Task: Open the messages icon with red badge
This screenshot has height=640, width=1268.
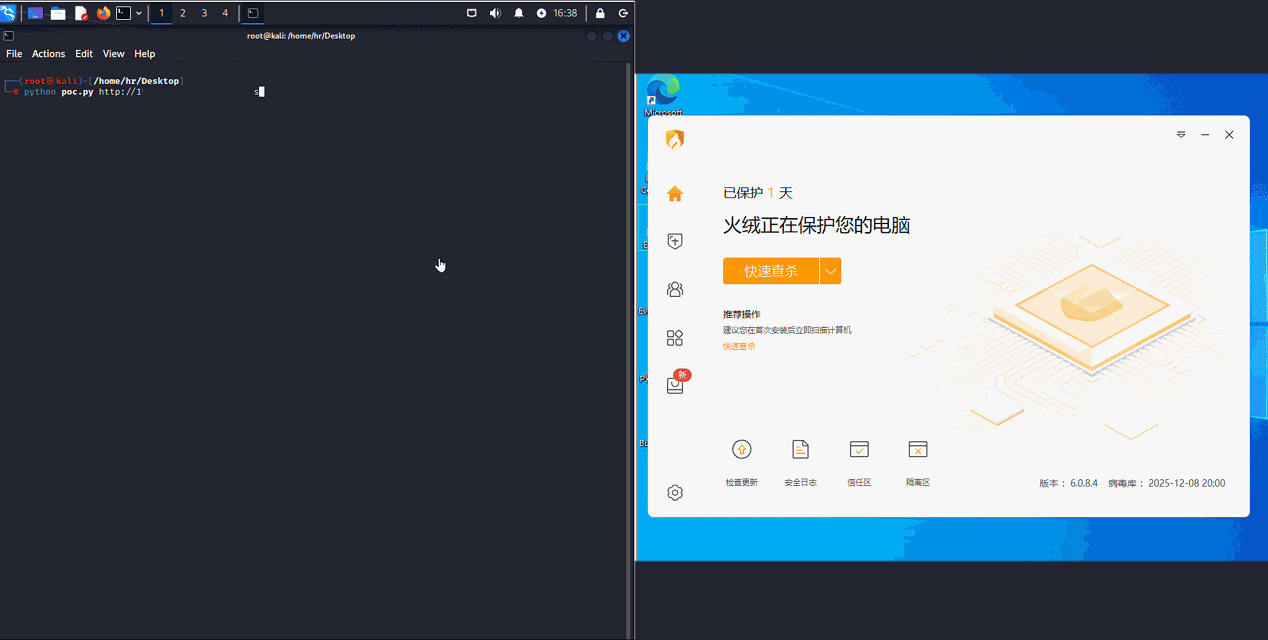Action: click(x=675, y=385)
